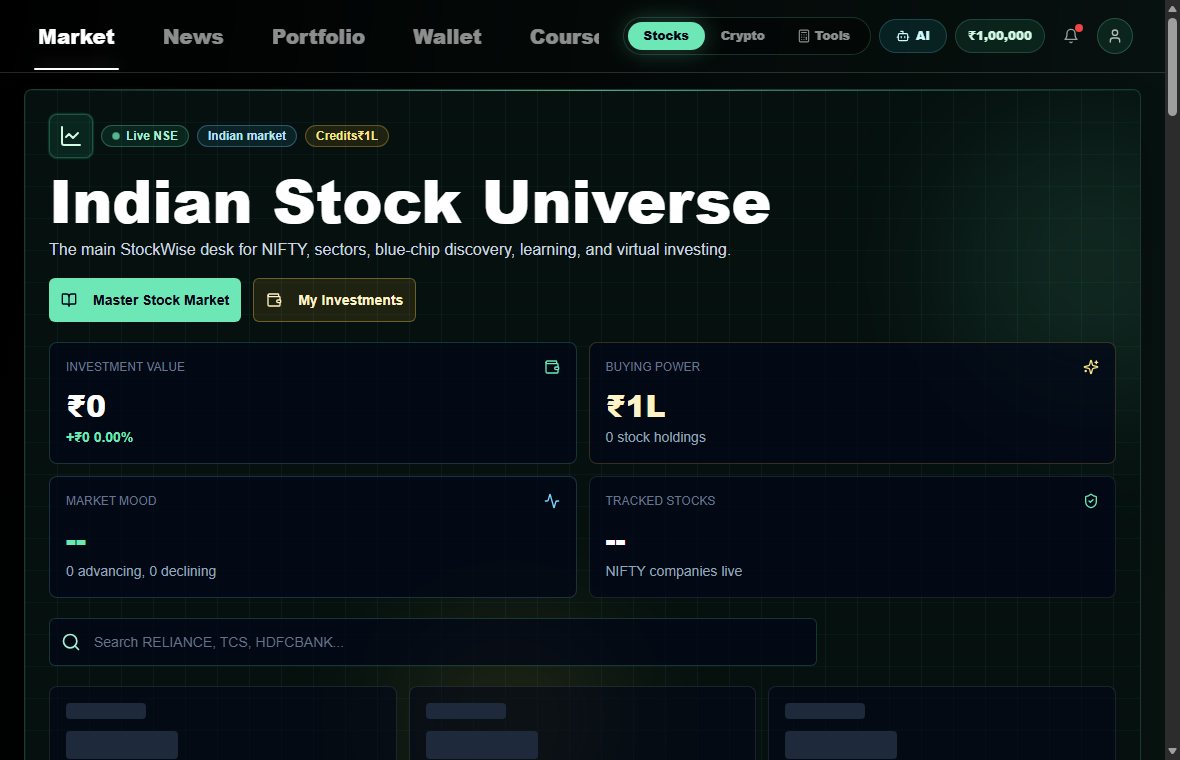Viewport: 1180px width, 760px height.
Task: Open the notifications bell icon
Action: [1071, 35]
